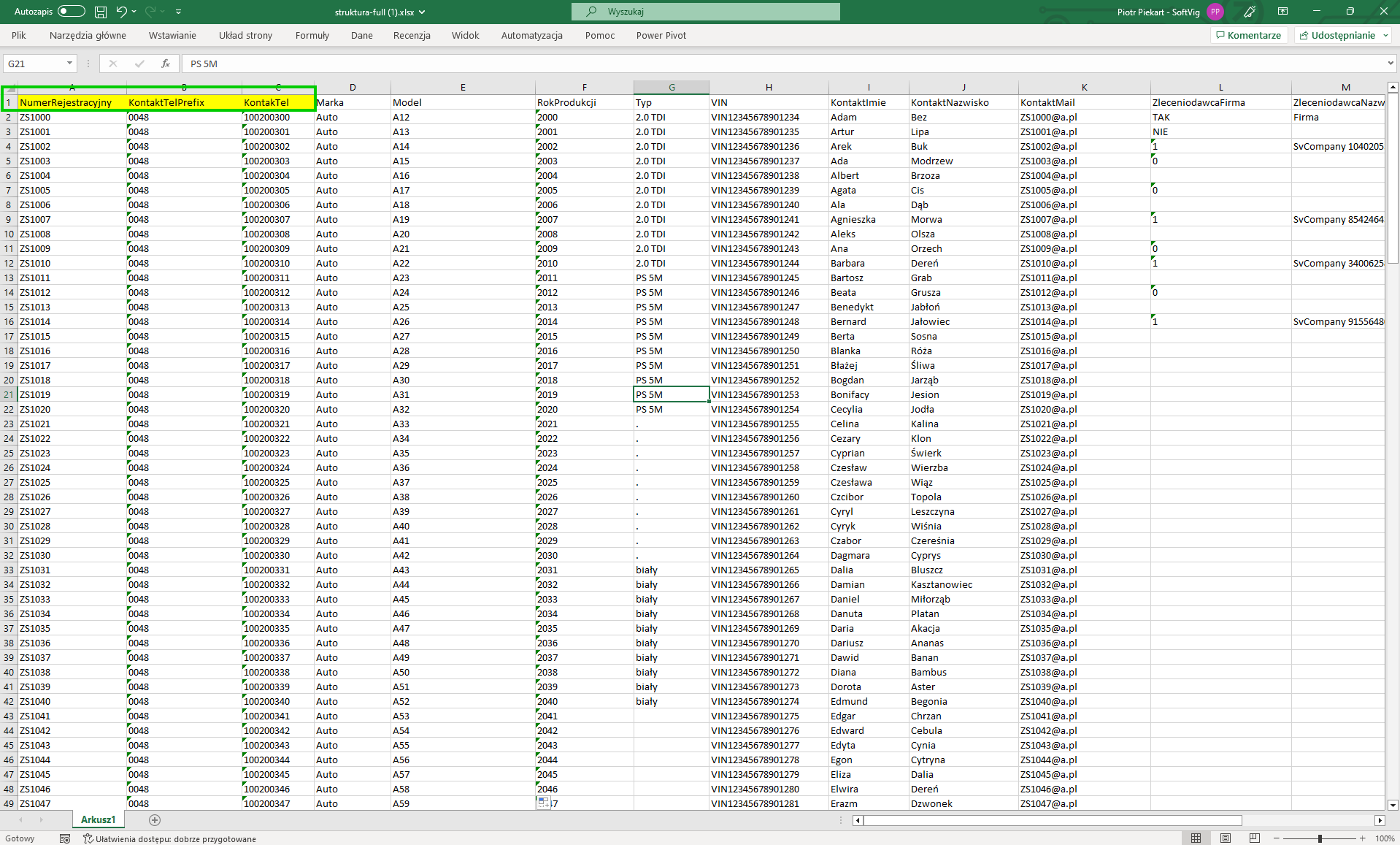
Task: Expand the formula bar chevron
Action: (1390, 64)
